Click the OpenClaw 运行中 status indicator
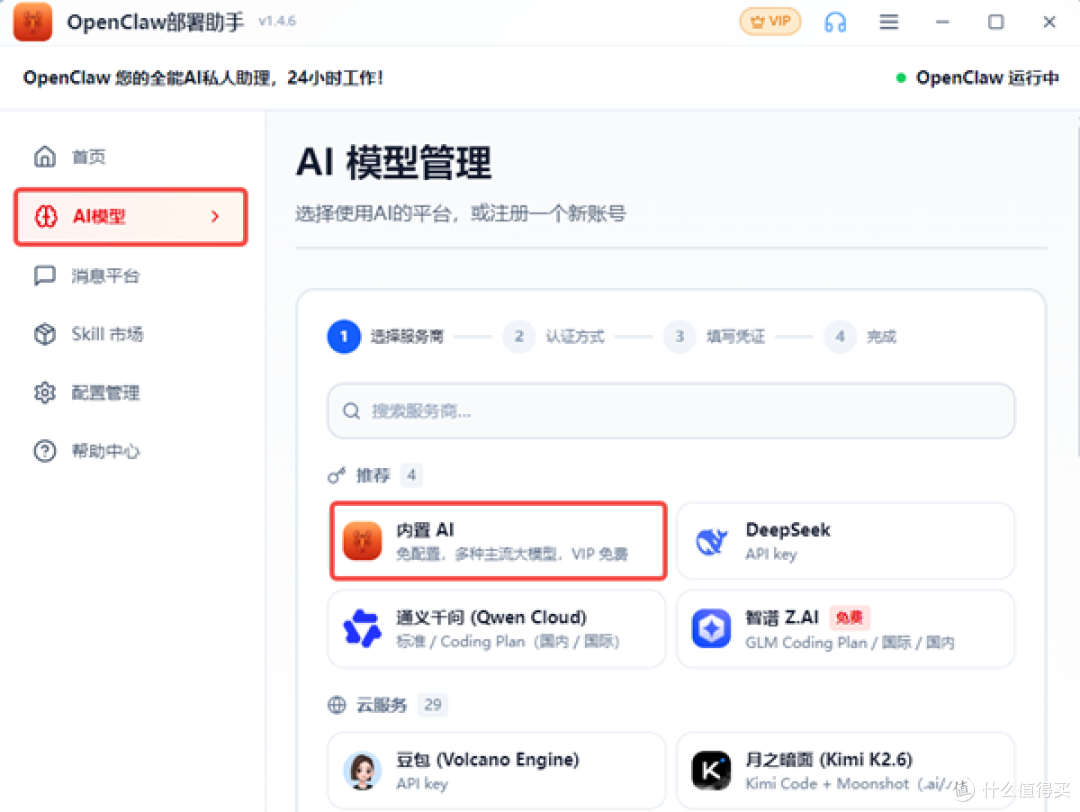The height and width of the screenshot is (812, 1080). point(977,78)
